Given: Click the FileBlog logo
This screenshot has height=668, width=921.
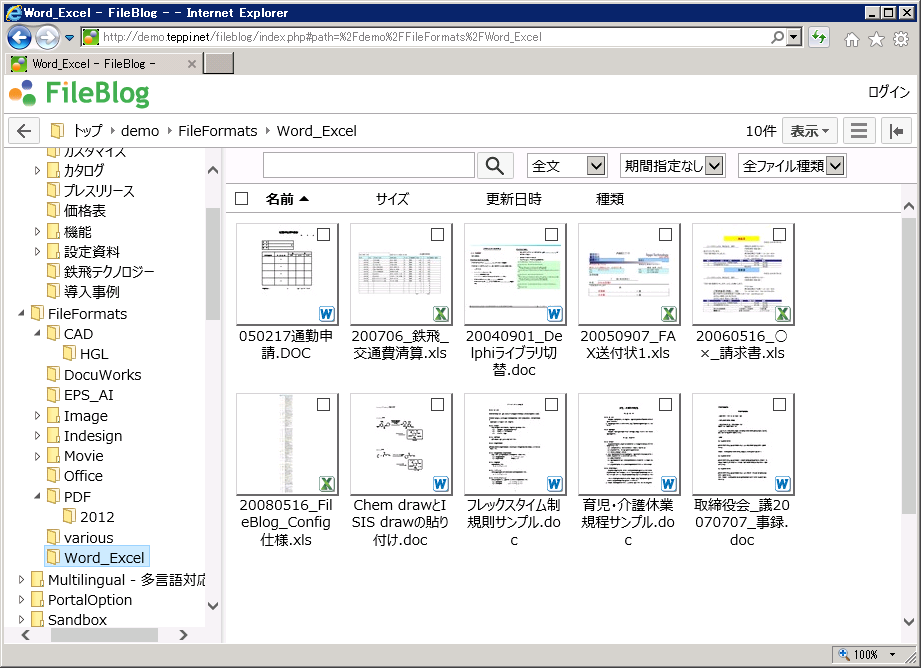Looking at the screenshot, I should (x=80, y=93).
